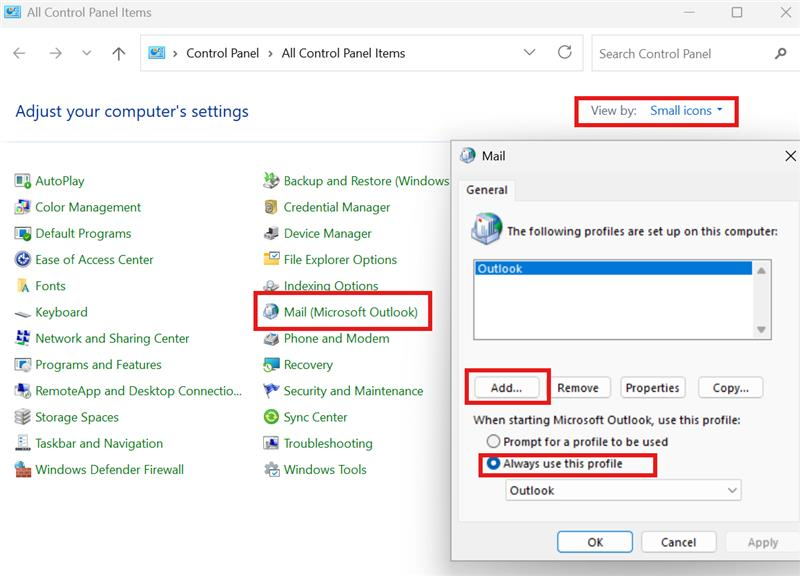
Task: Click the Copy... button
Action: tap(731, 388)
